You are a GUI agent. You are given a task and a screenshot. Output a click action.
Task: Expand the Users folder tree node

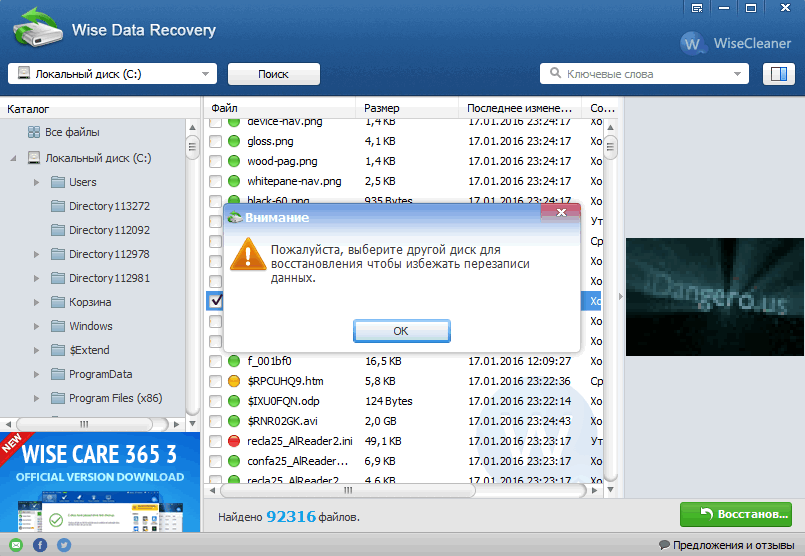pyautogui.click(x=36, y=182)
